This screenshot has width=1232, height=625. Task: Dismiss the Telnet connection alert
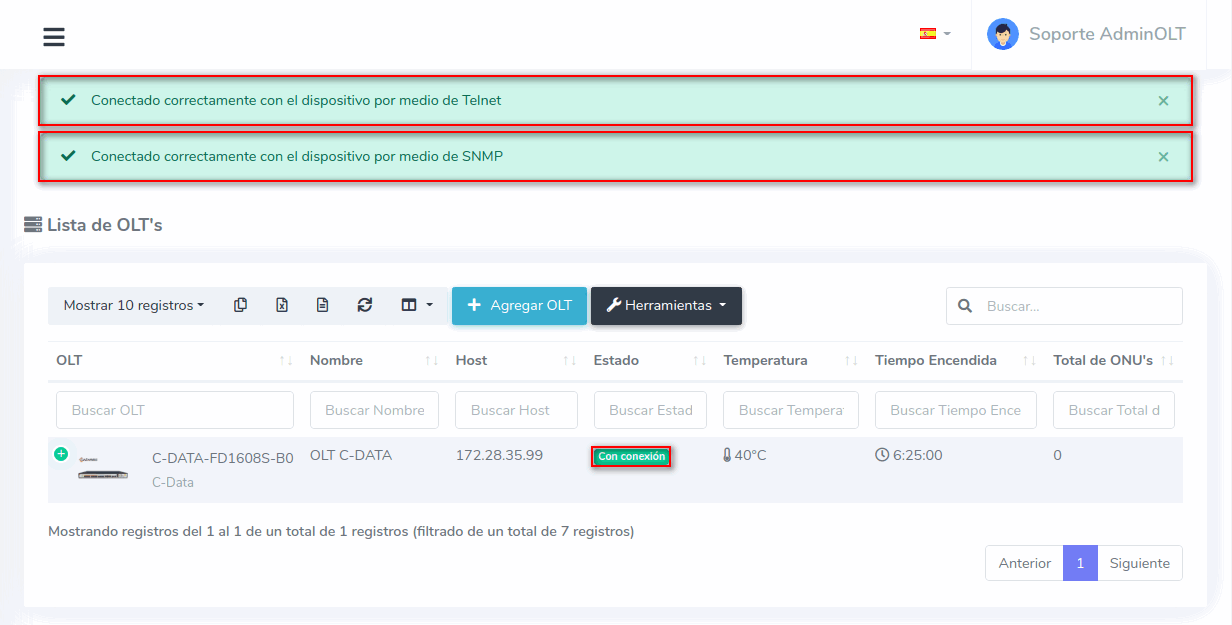click(1163, 101)
